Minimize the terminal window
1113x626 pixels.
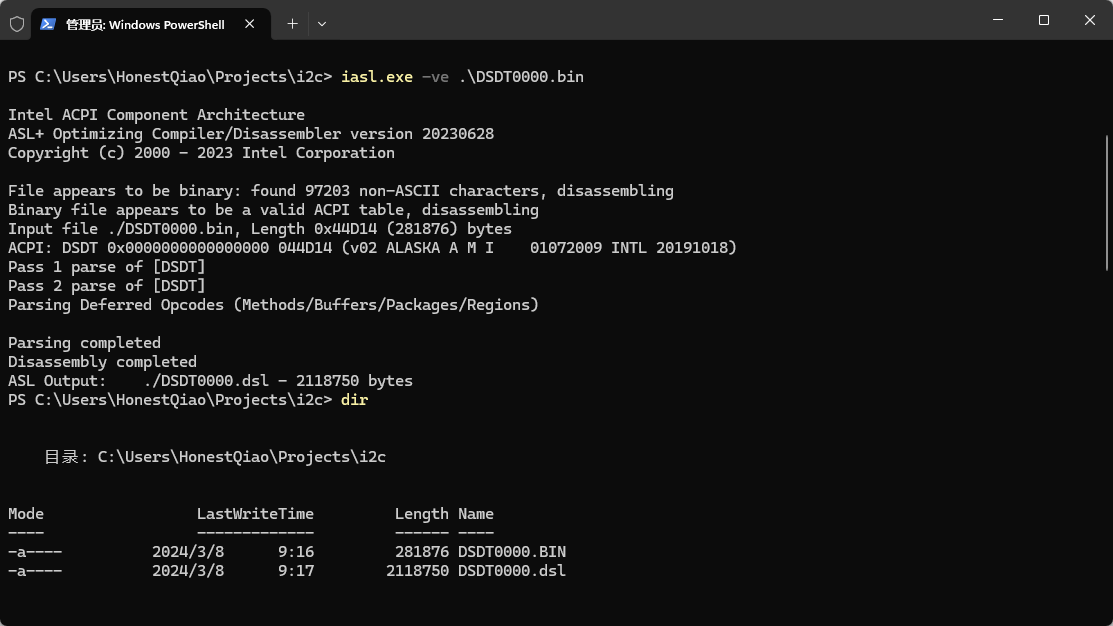point(997,20)
